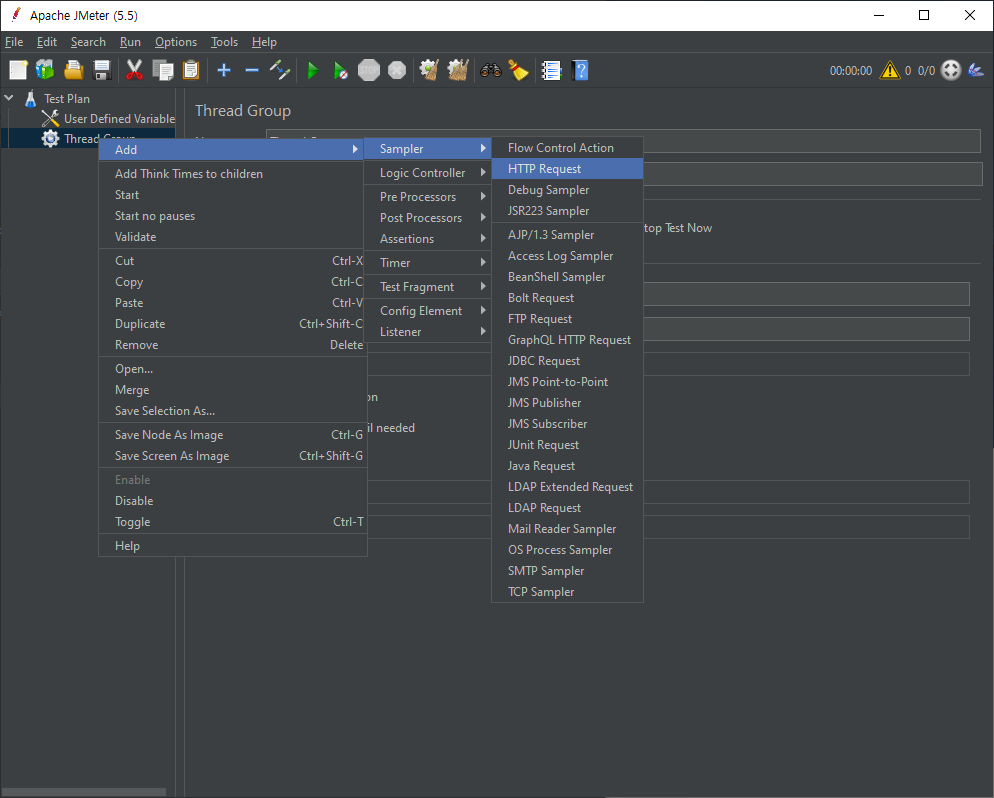Click the Paste clipboard icon

(x=191, y=70)
